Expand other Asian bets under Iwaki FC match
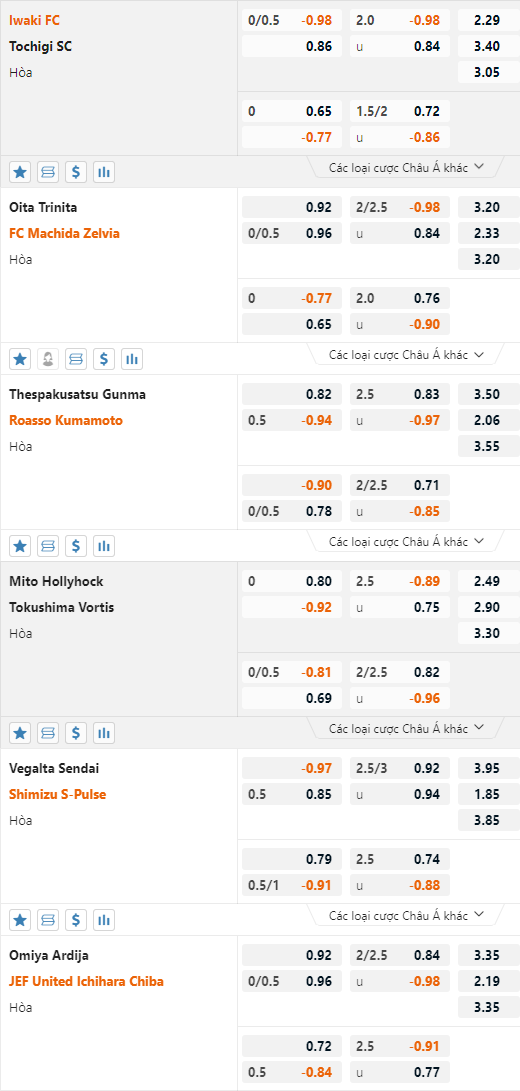The image size is (520, 1091). click(x=407, y=167)
